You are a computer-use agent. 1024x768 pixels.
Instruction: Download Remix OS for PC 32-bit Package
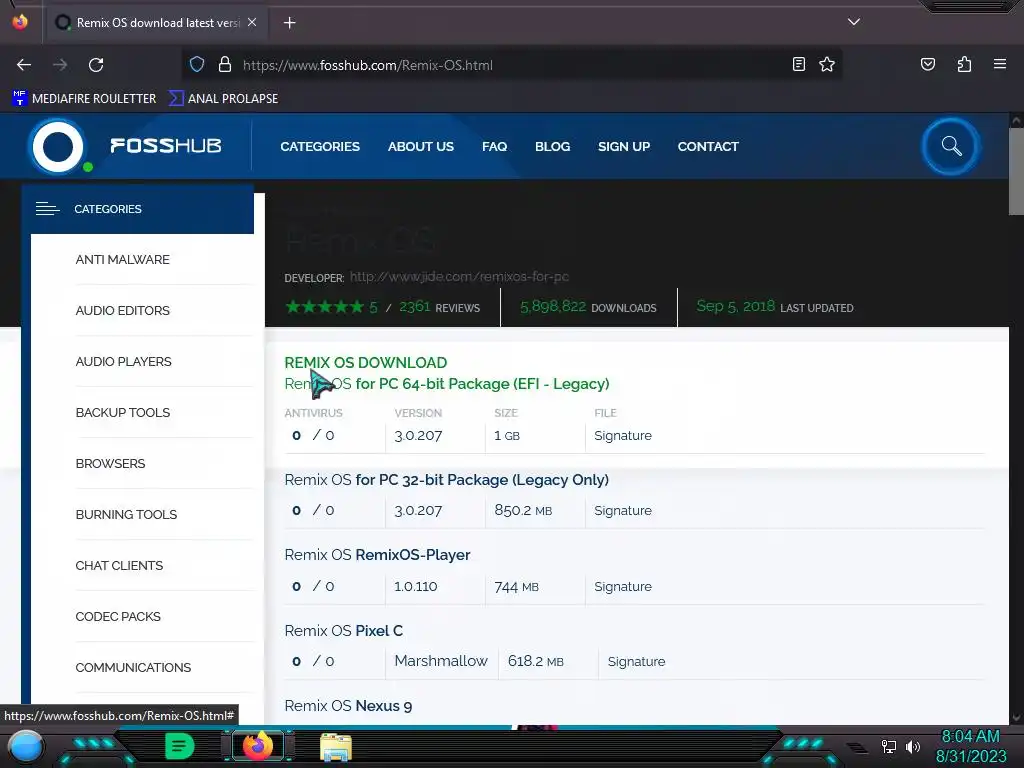(x=447, y=479)
